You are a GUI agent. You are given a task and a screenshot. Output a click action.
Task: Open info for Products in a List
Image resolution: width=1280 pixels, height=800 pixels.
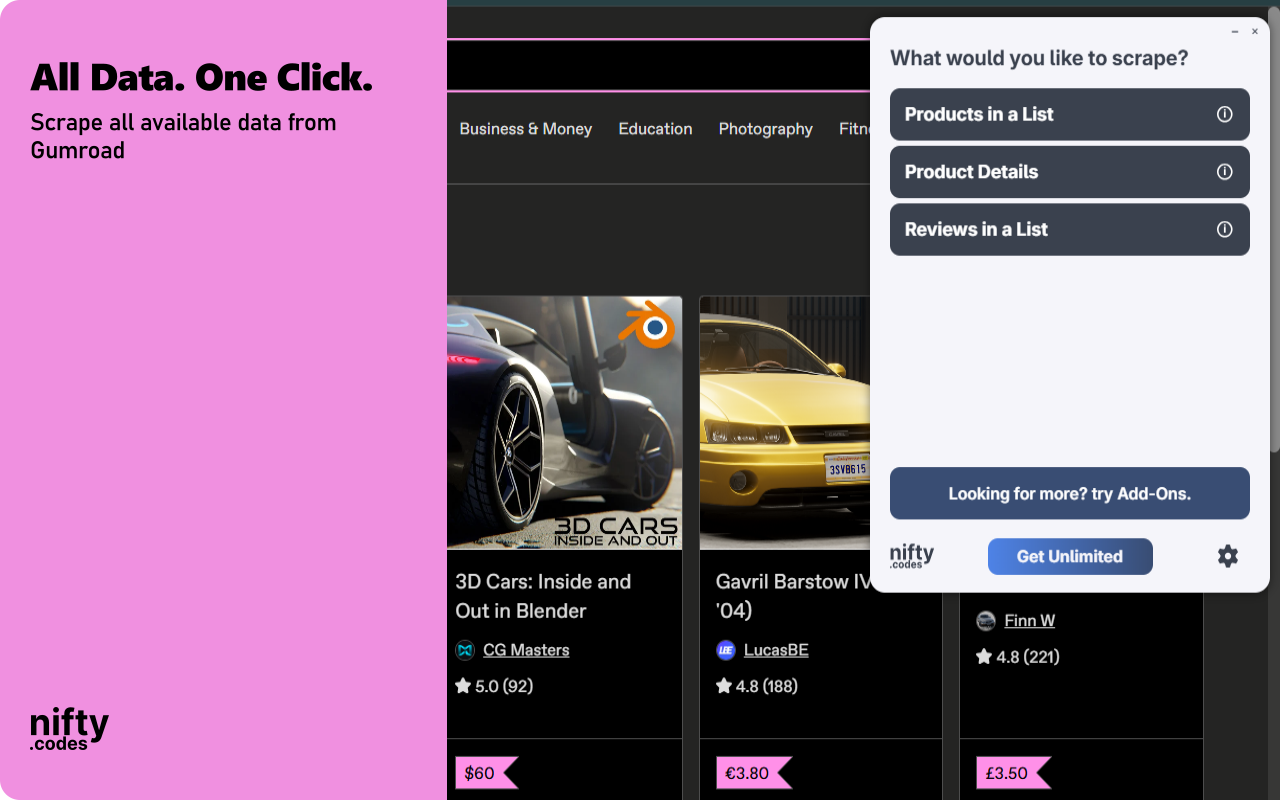1225,114
